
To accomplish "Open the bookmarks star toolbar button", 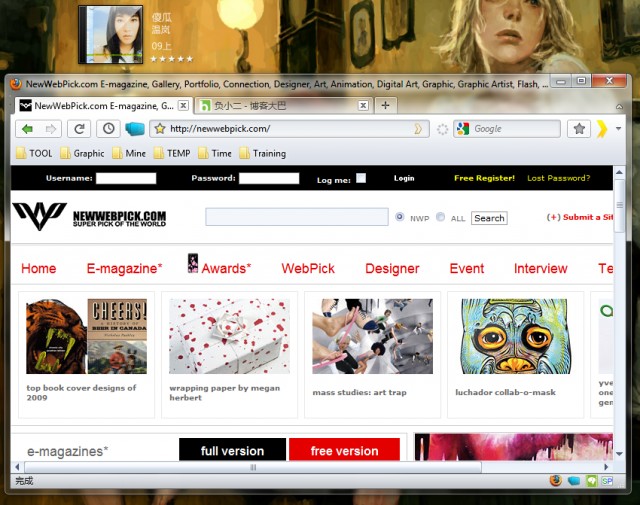I will (x=579, y=129).
